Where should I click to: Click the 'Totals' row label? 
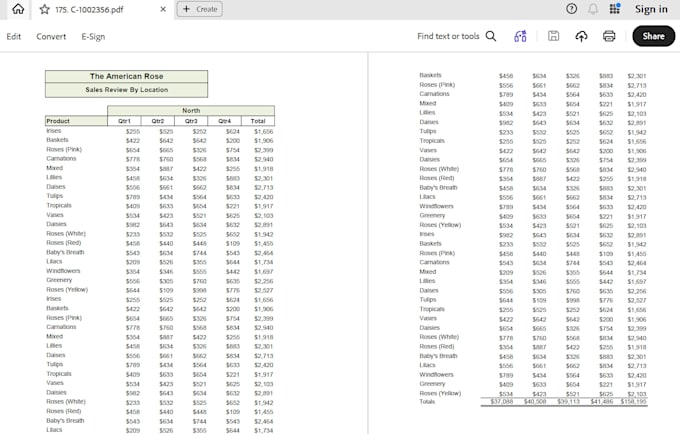(427, 401)
